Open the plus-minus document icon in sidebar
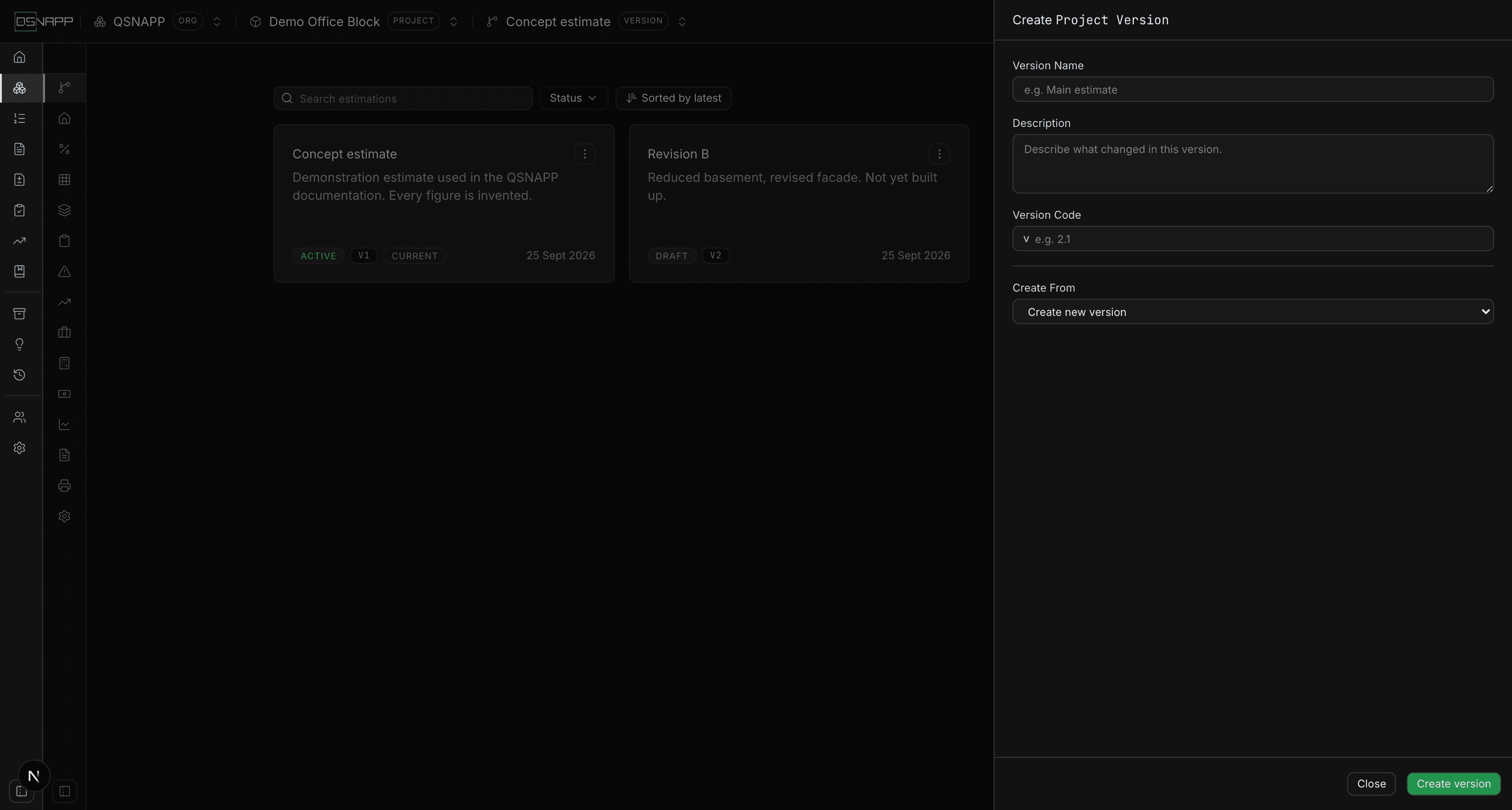The height and width of the screenshot is (810, 1512). tap(19, 180)
